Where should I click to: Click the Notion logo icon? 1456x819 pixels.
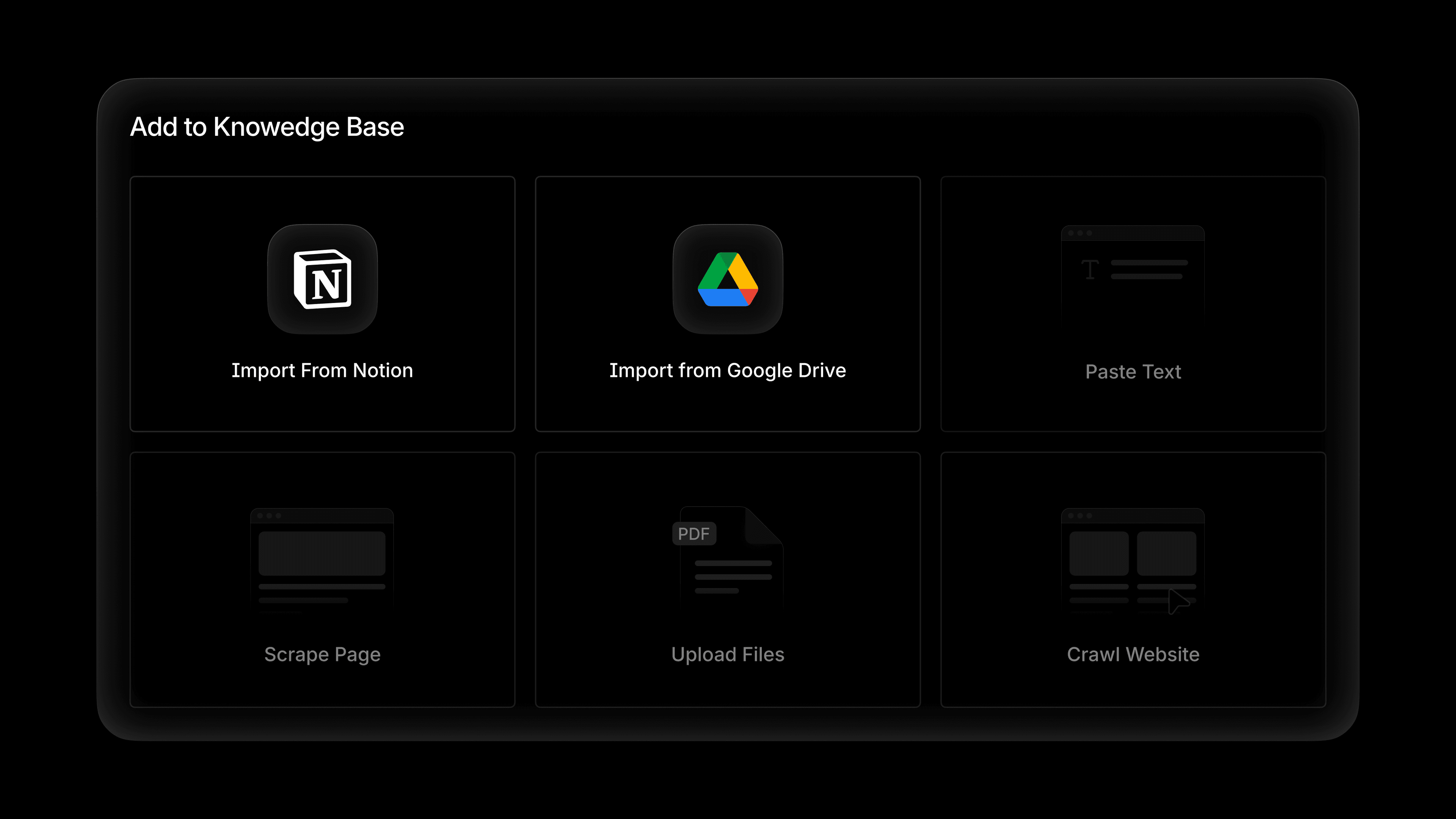[x=322, y=279]
